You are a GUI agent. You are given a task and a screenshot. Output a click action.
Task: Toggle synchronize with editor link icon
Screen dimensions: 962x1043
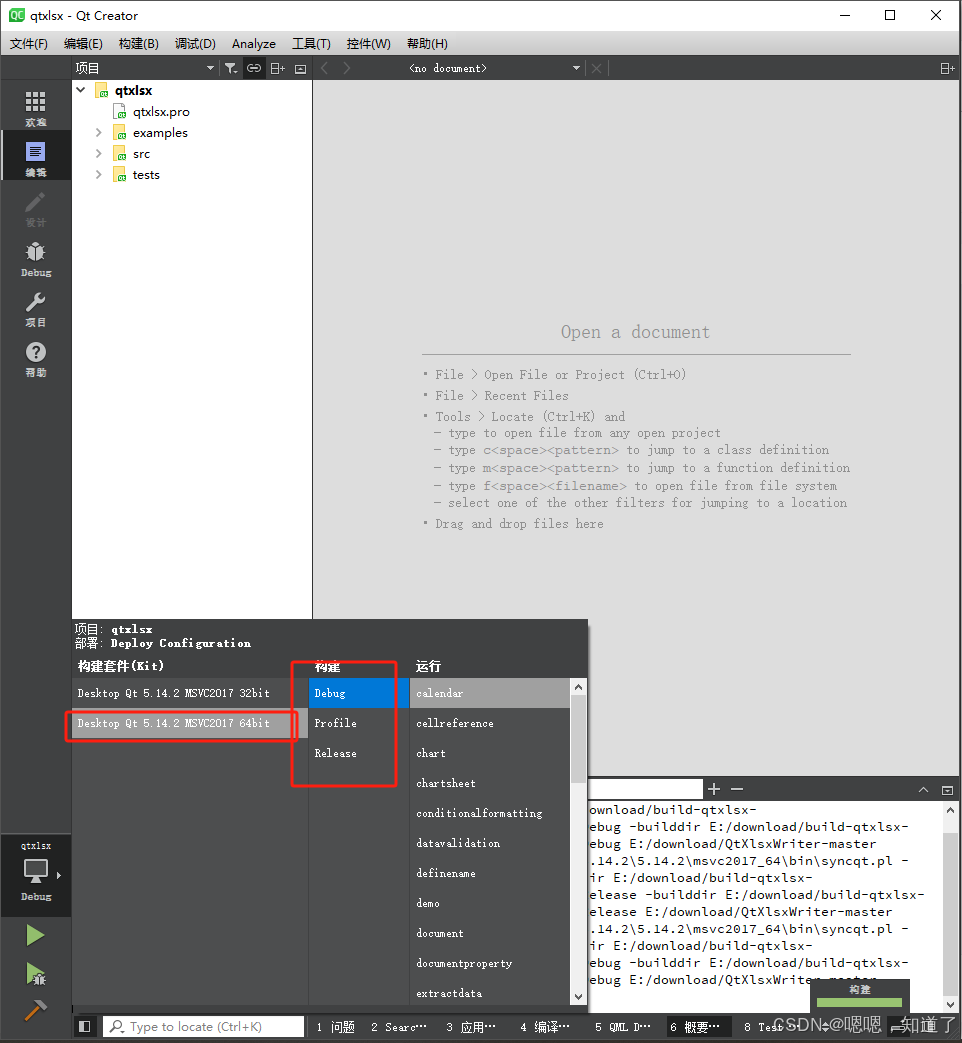[x=253, y=68]
